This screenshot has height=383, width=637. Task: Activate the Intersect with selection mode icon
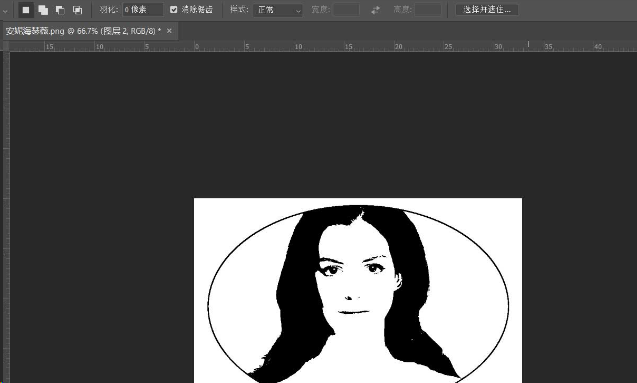coord(77,10)
